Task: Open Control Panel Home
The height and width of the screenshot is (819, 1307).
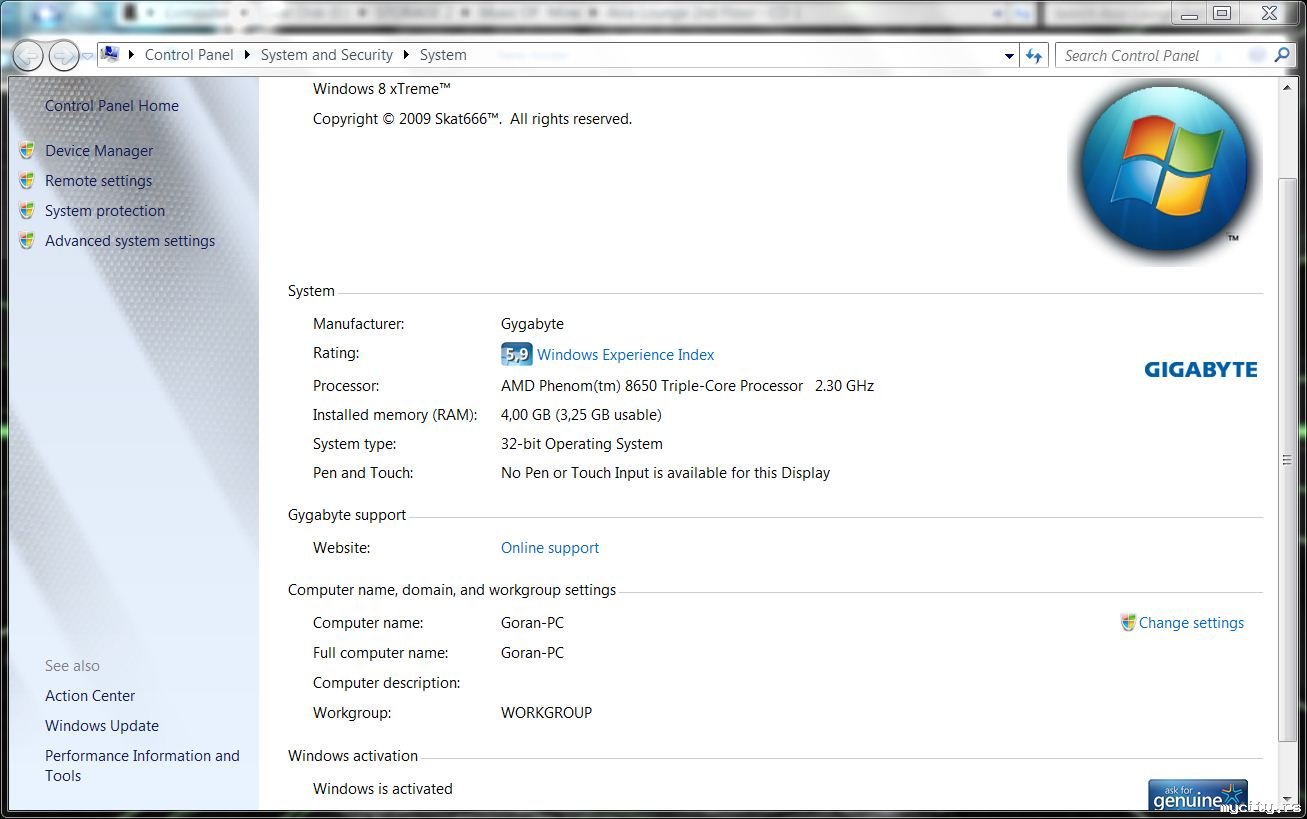Action: click(112, 106)
